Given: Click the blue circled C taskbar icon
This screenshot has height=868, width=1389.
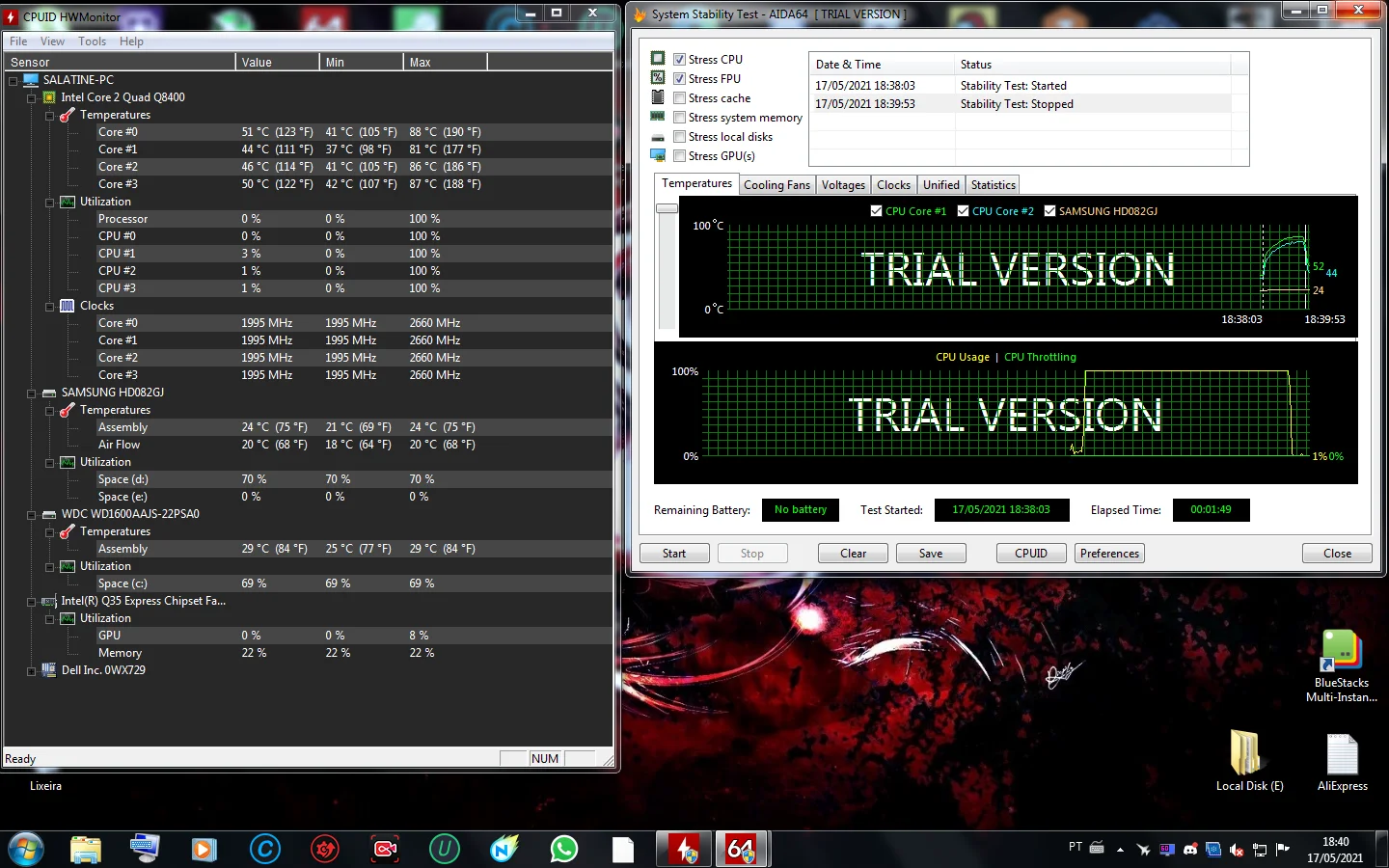Looking at the screenshot, I should tap(264, 850).
